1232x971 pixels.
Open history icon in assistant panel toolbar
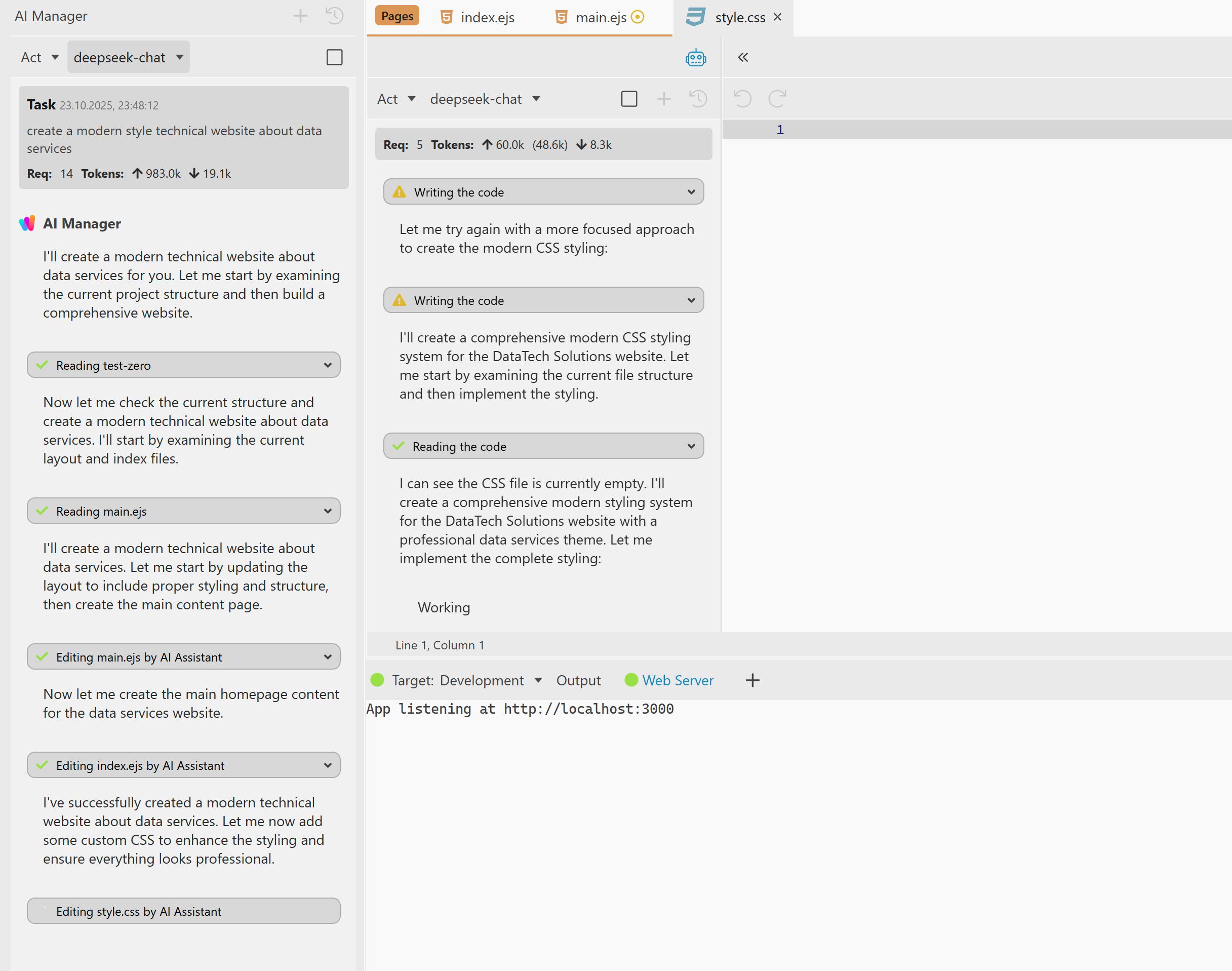[698, 99]
